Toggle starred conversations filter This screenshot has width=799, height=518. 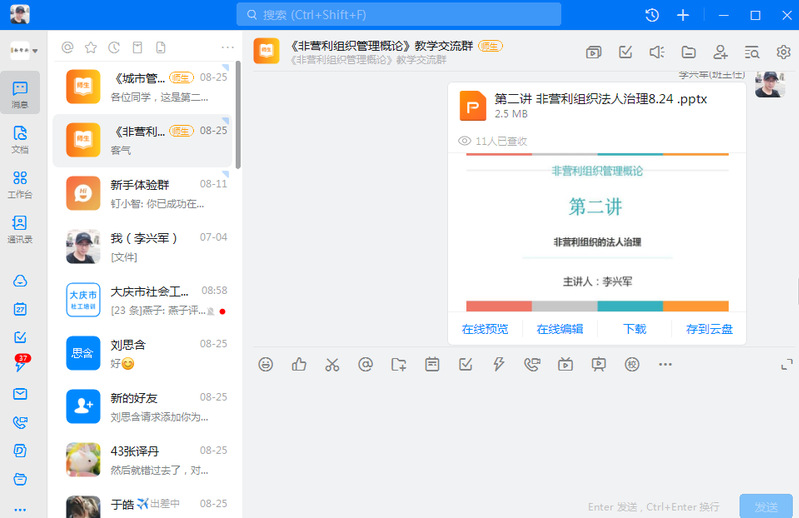(91, 47)
